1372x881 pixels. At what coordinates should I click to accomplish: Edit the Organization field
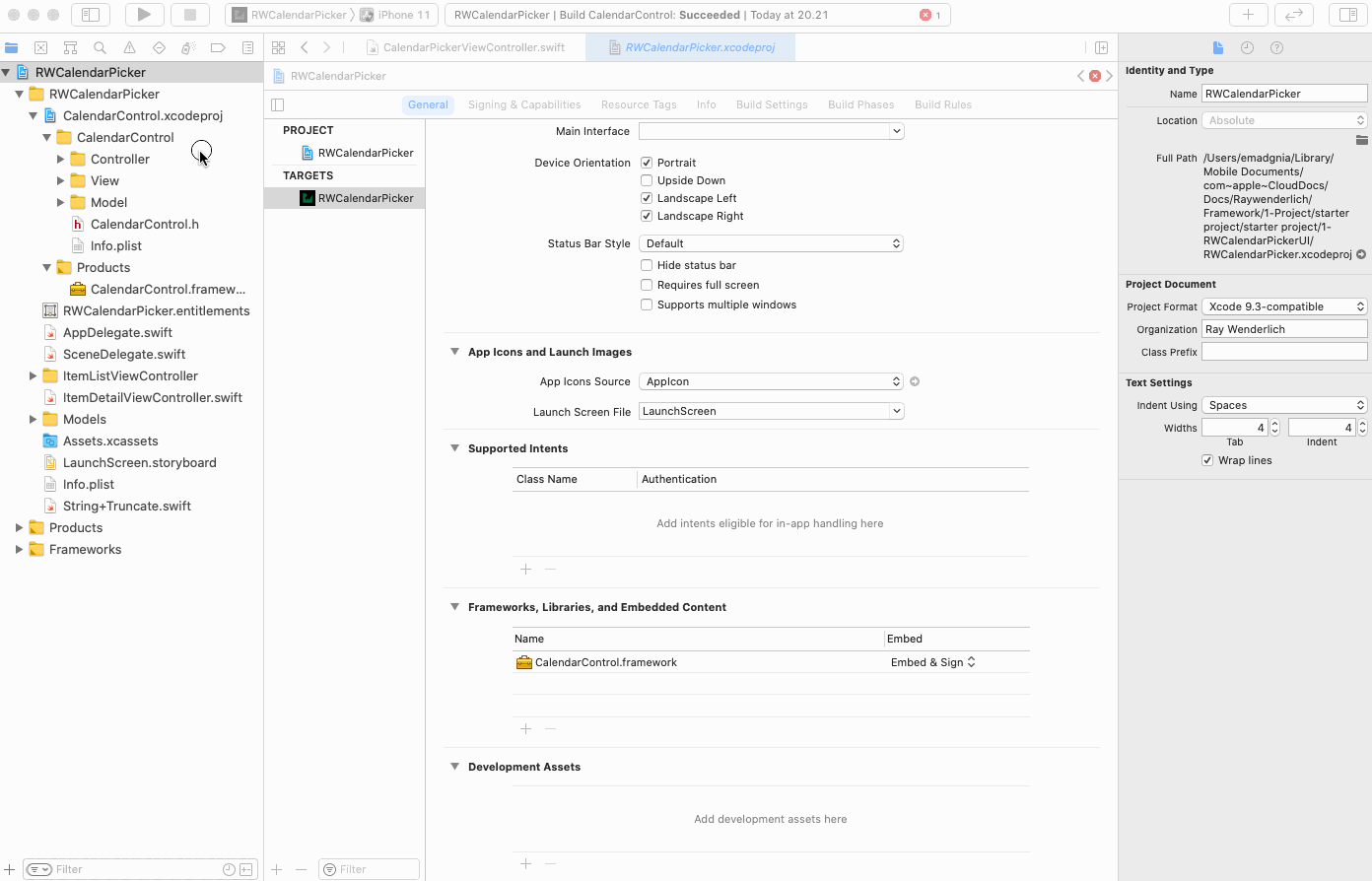coord(1284,329)
